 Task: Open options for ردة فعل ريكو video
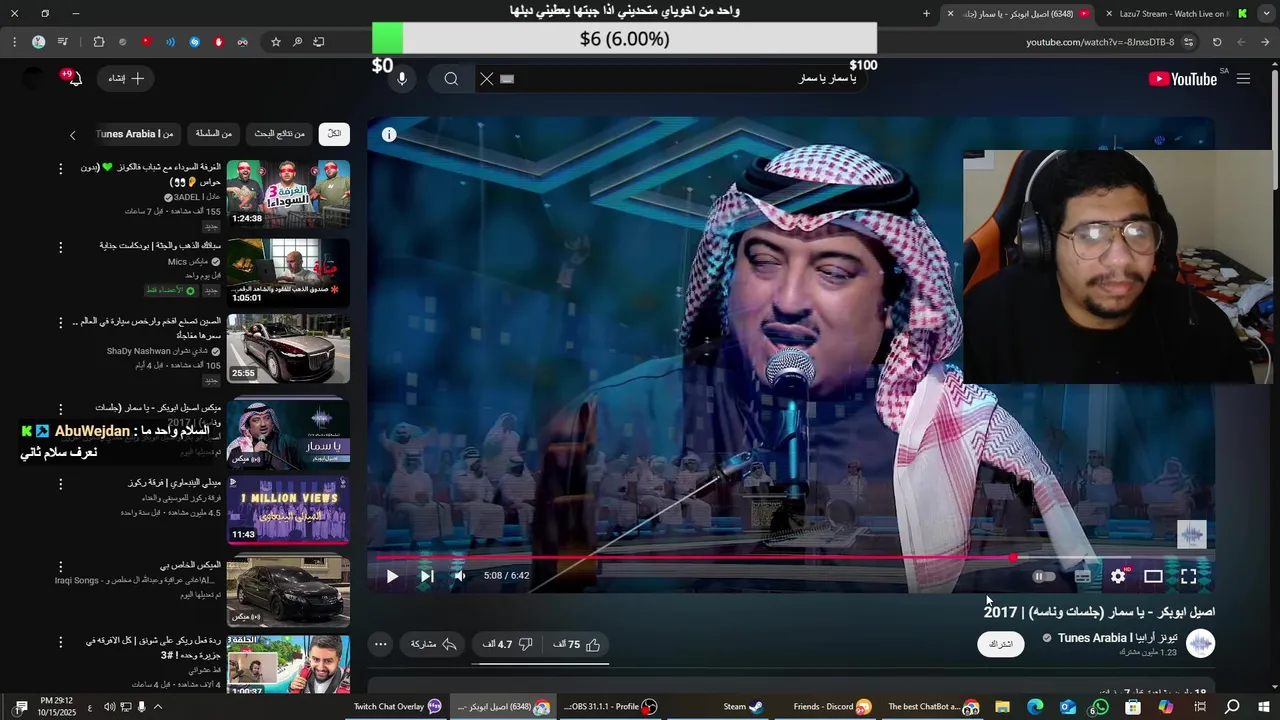tap(60, 642)
